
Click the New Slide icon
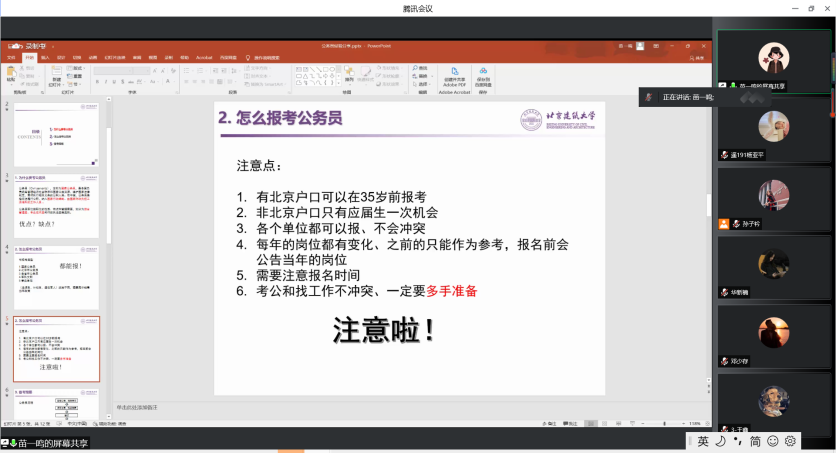(56, 75)
